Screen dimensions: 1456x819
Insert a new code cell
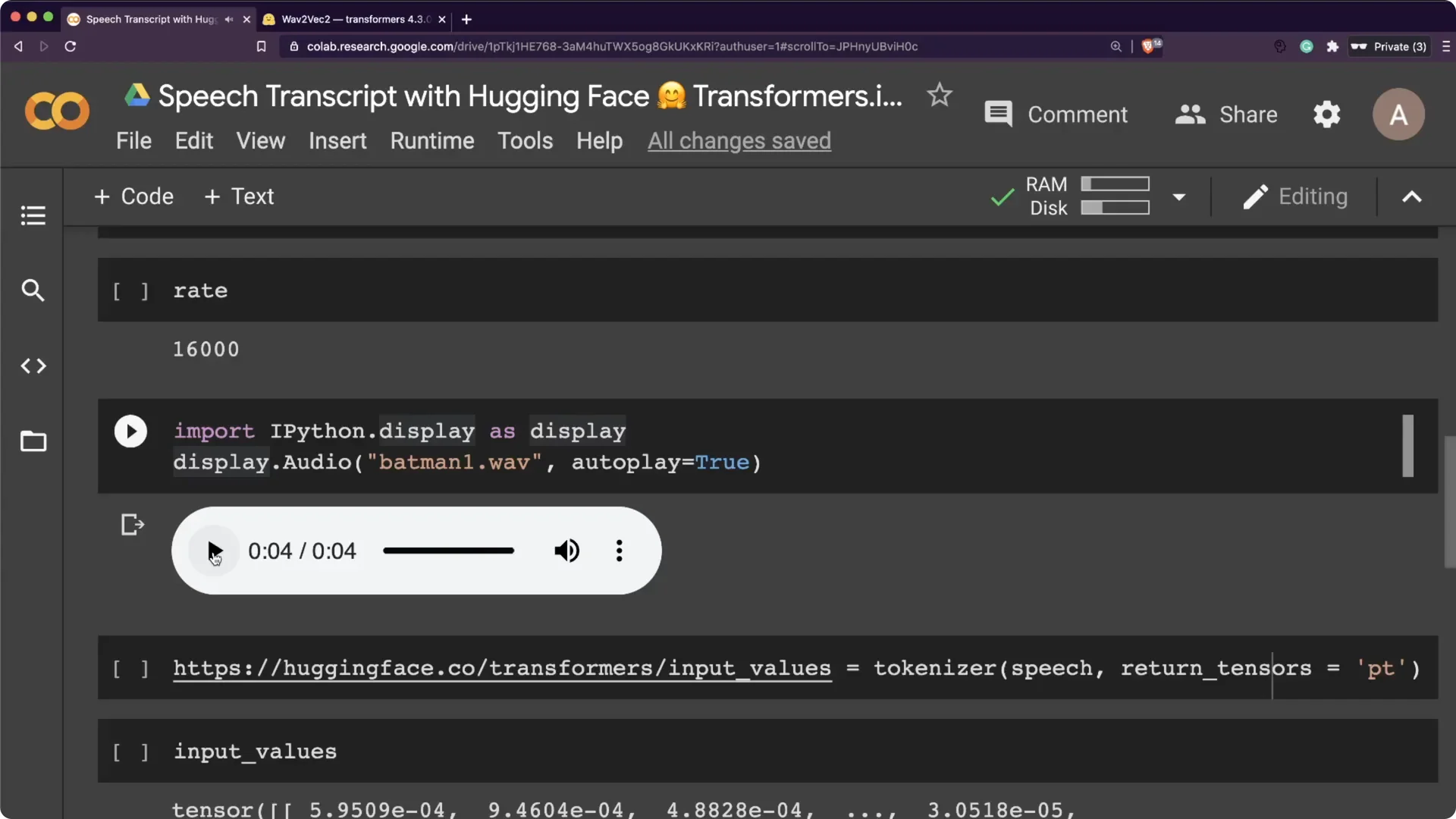(133, 196)
